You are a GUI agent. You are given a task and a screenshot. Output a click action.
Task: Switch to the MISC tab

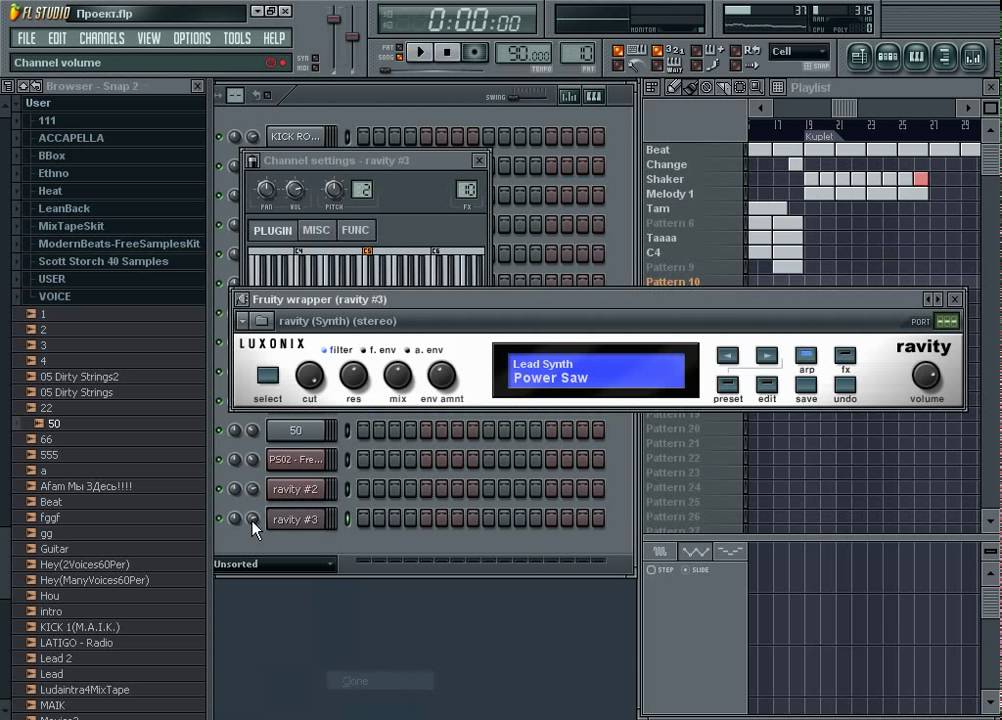coord(316,230)
